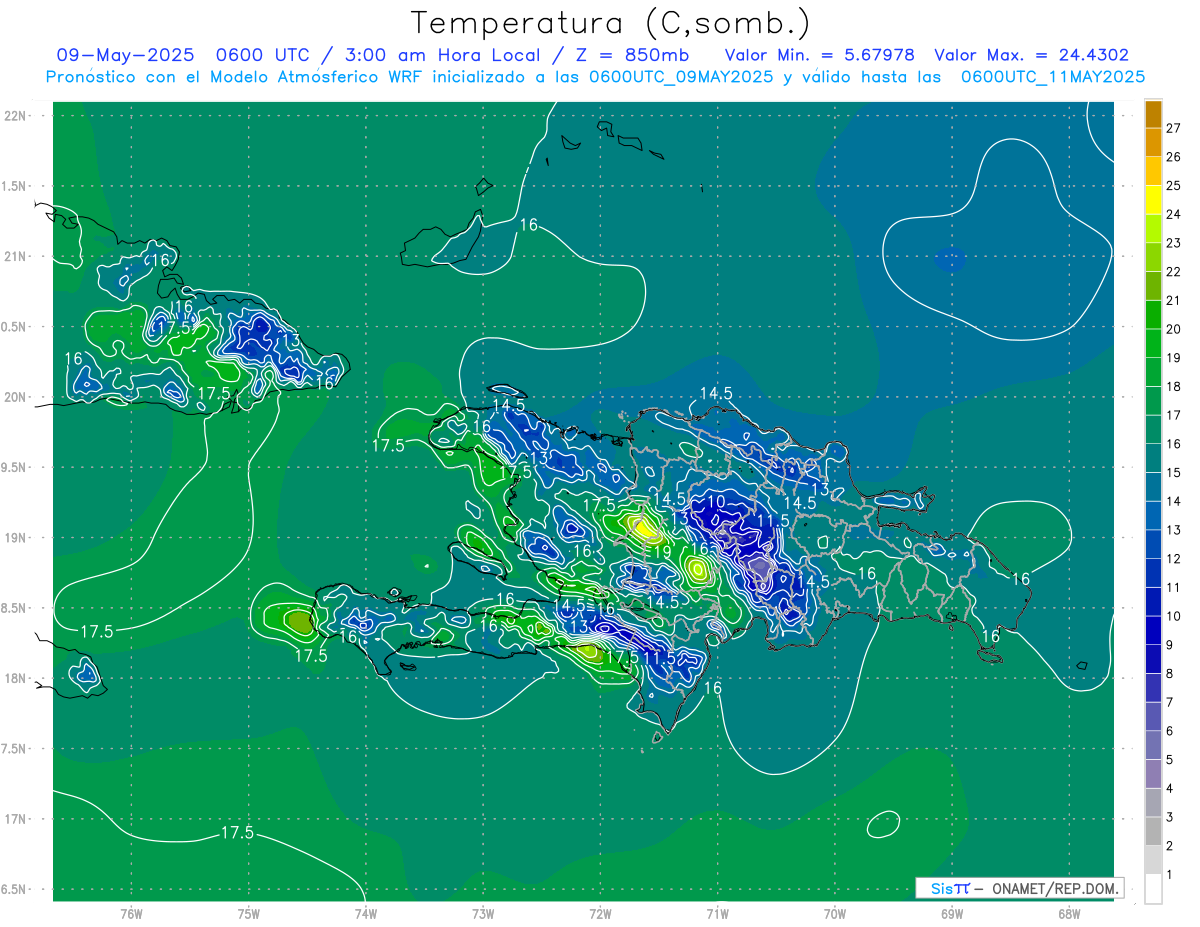
Task: Click the '10' contour label on the map
Action: point(716,501)
